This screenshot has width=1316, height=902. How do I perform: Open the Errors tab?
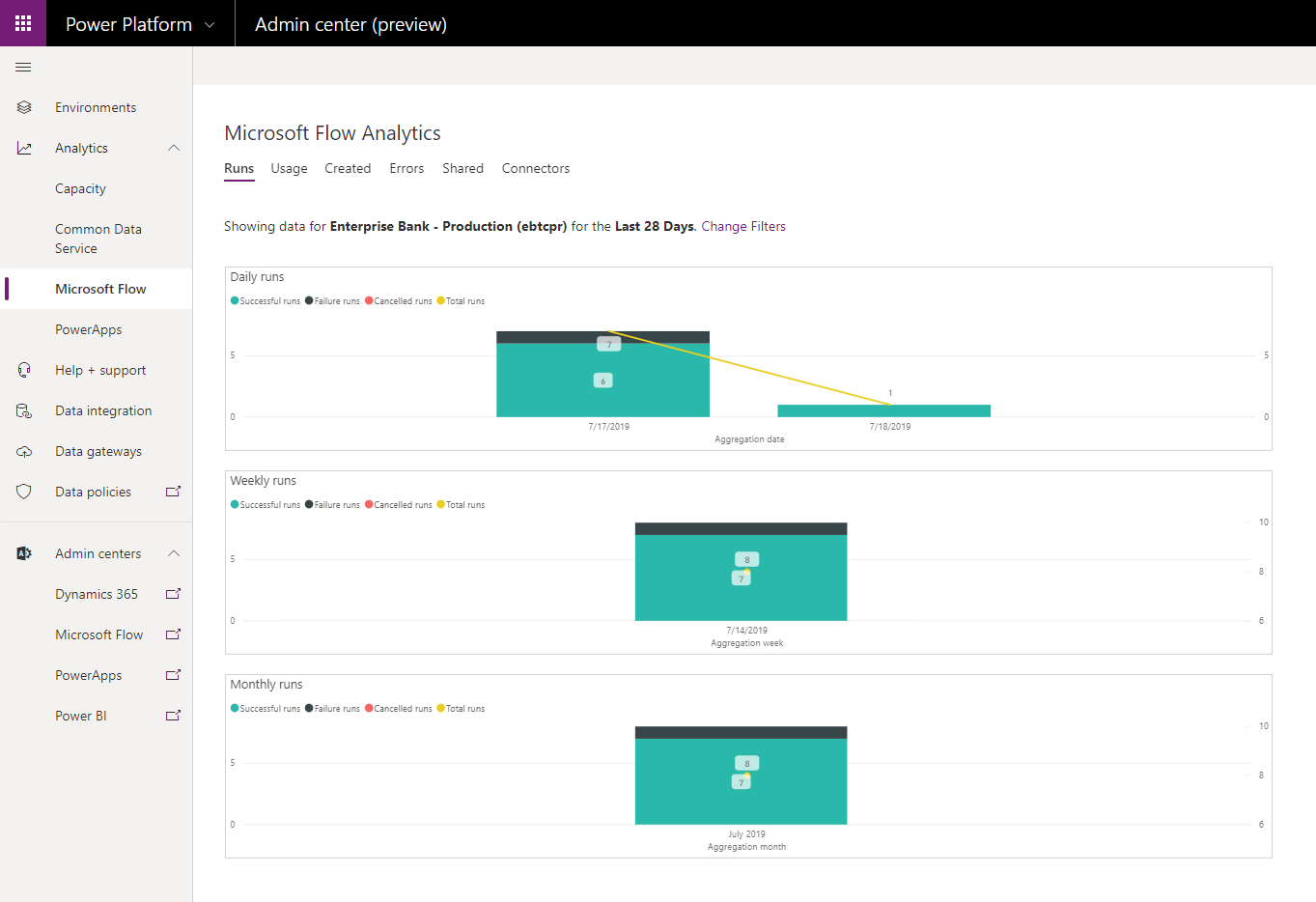click(406, 168)
